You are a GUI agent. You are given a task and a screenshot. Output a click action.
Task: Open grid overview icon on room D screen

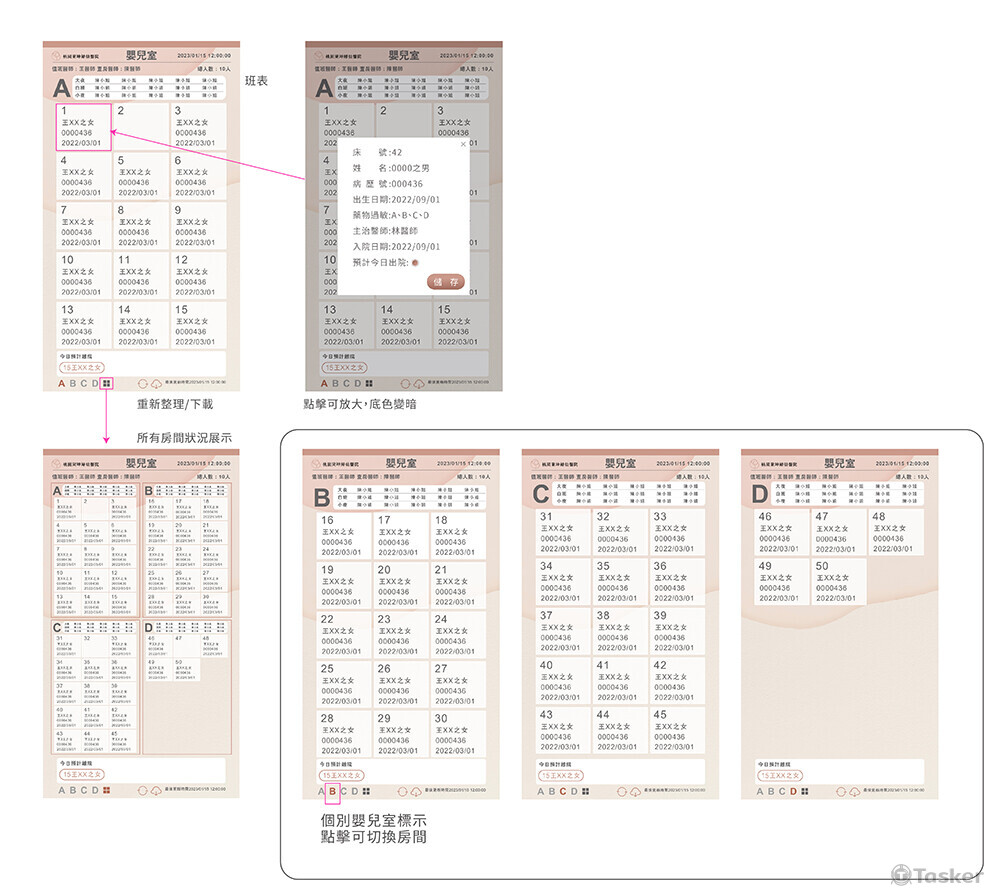pyautogui.click(x=805, y=791)
